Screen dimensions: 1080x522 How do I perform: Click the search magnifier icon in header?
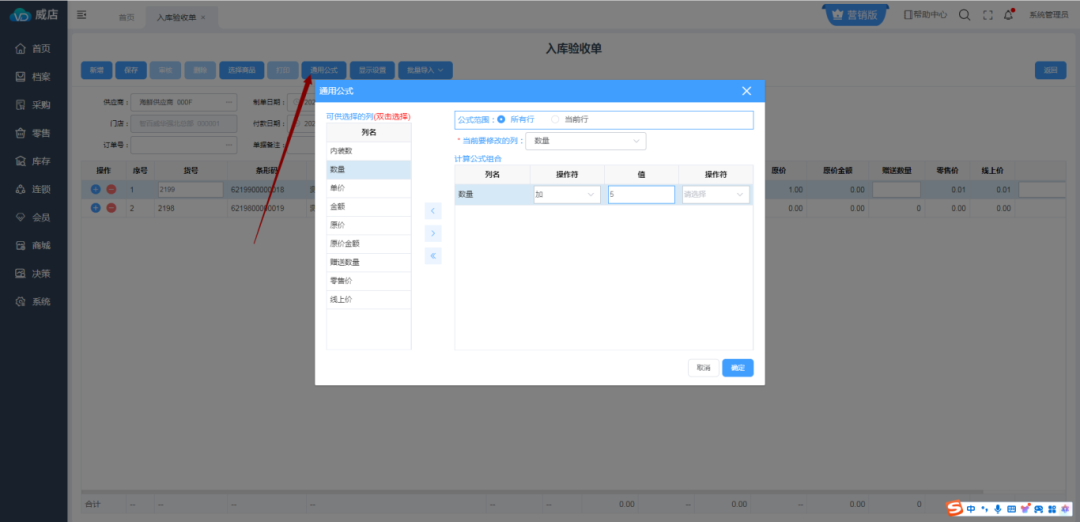964,15
